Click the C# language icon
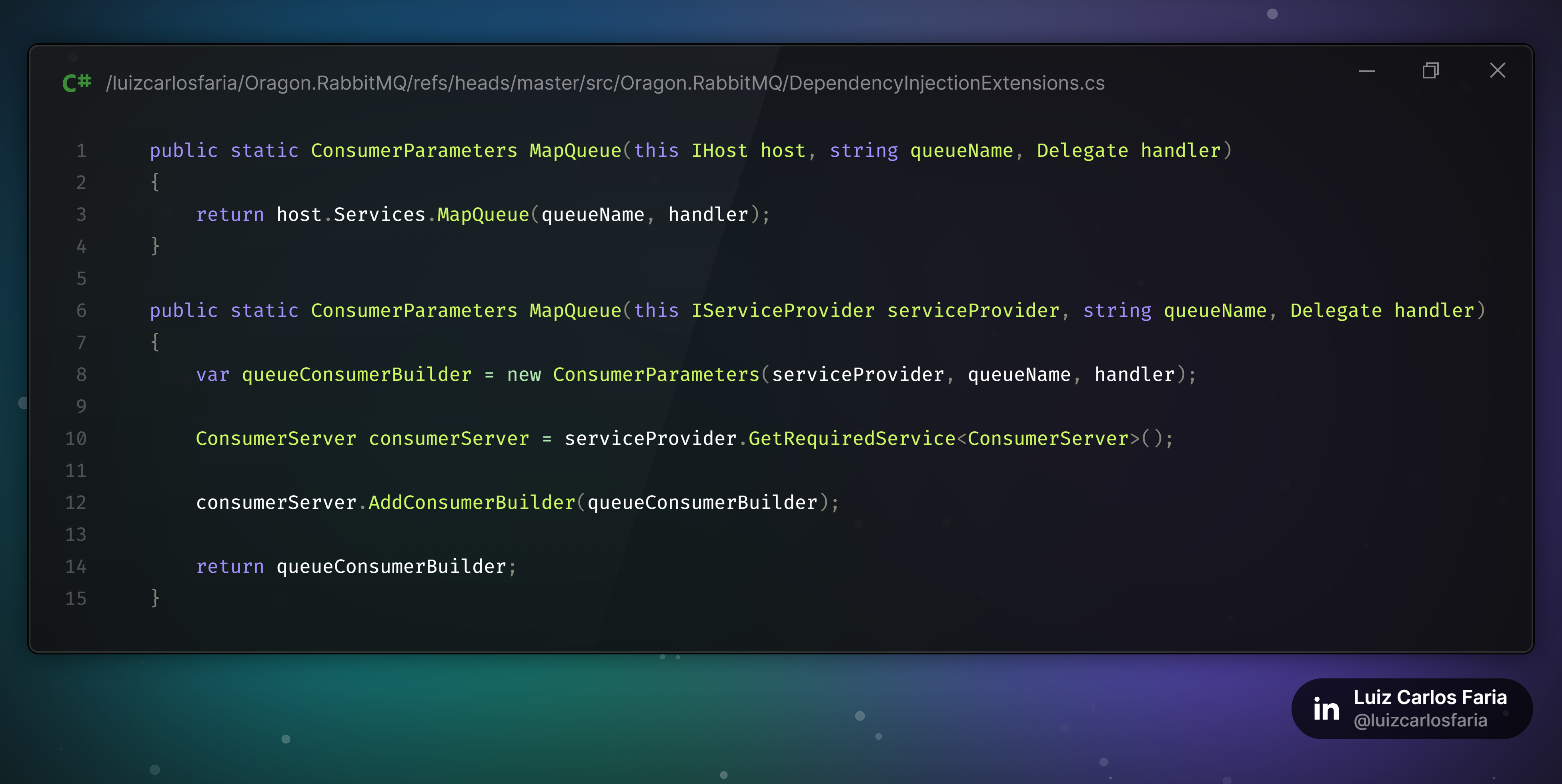 tap(77, 82)
